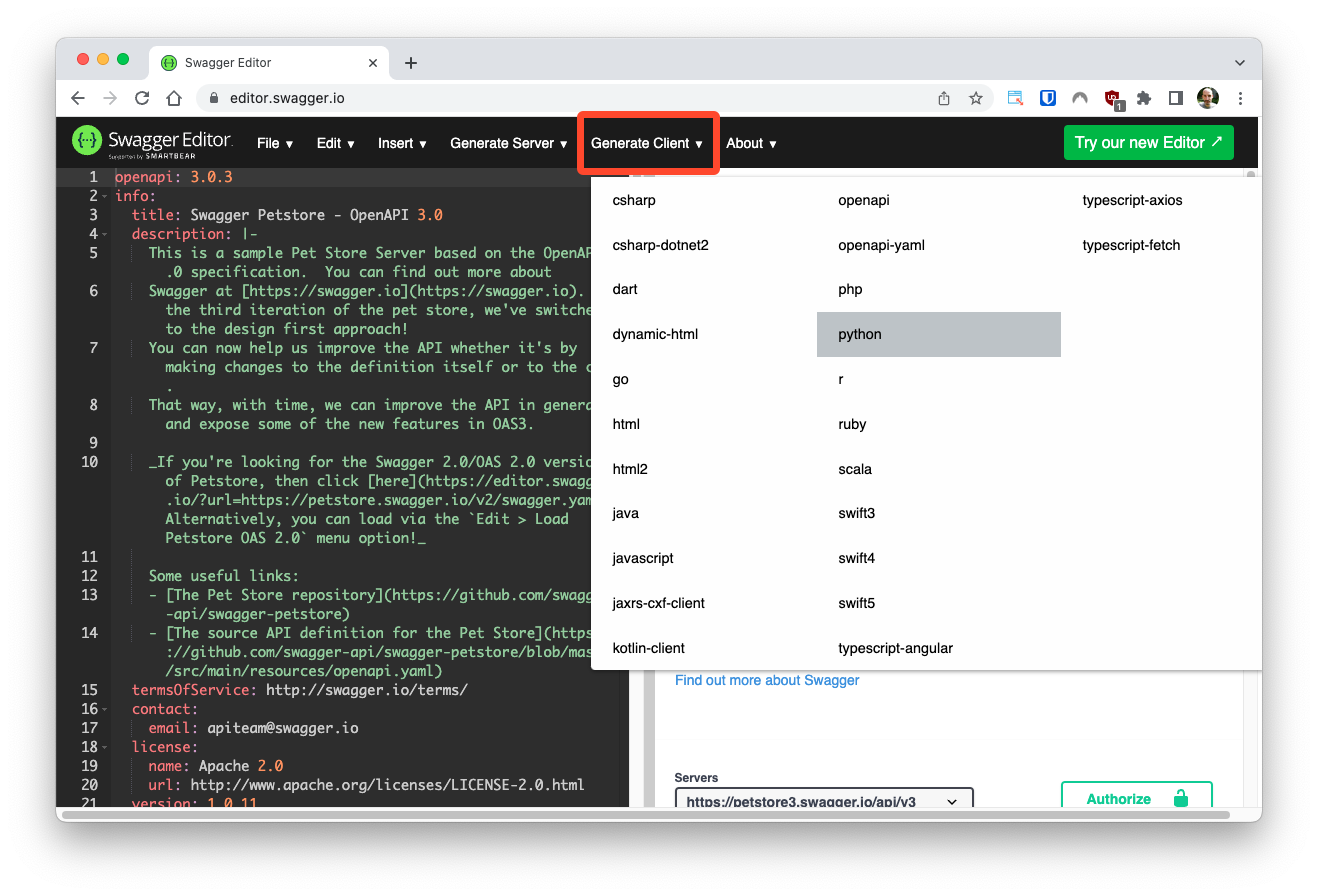This screenshot has height=896, width=1318.
Task: Bookmark this page with the star
Action: pyautogui.click(x=976, y=98)
